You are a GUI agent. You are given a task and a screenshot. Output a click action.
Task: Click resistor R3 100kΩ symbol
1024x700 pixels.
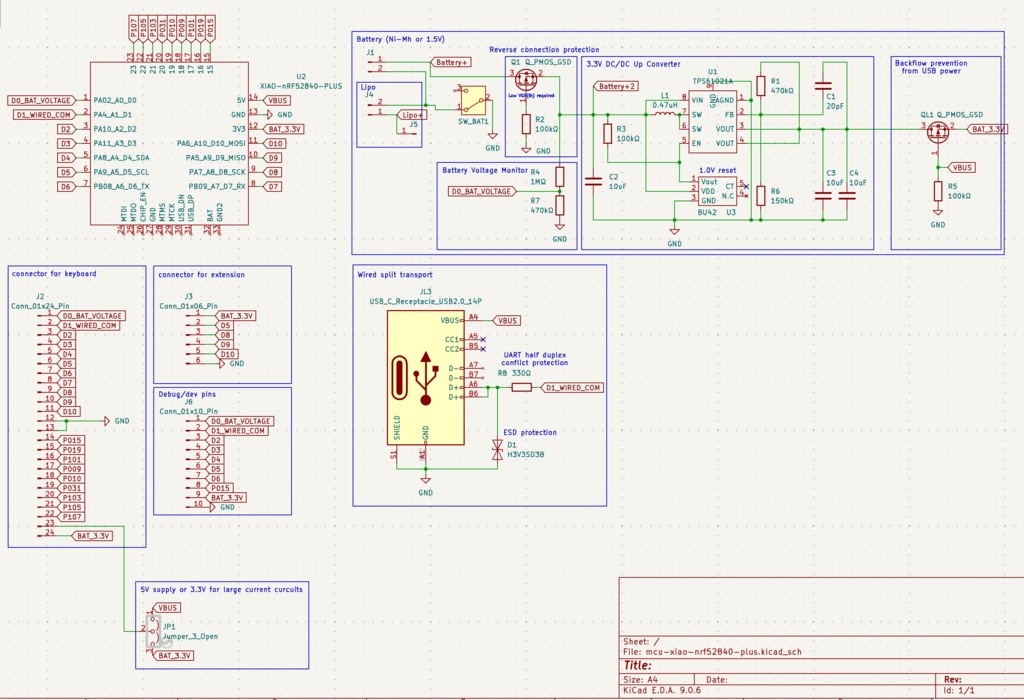[607, 134]
